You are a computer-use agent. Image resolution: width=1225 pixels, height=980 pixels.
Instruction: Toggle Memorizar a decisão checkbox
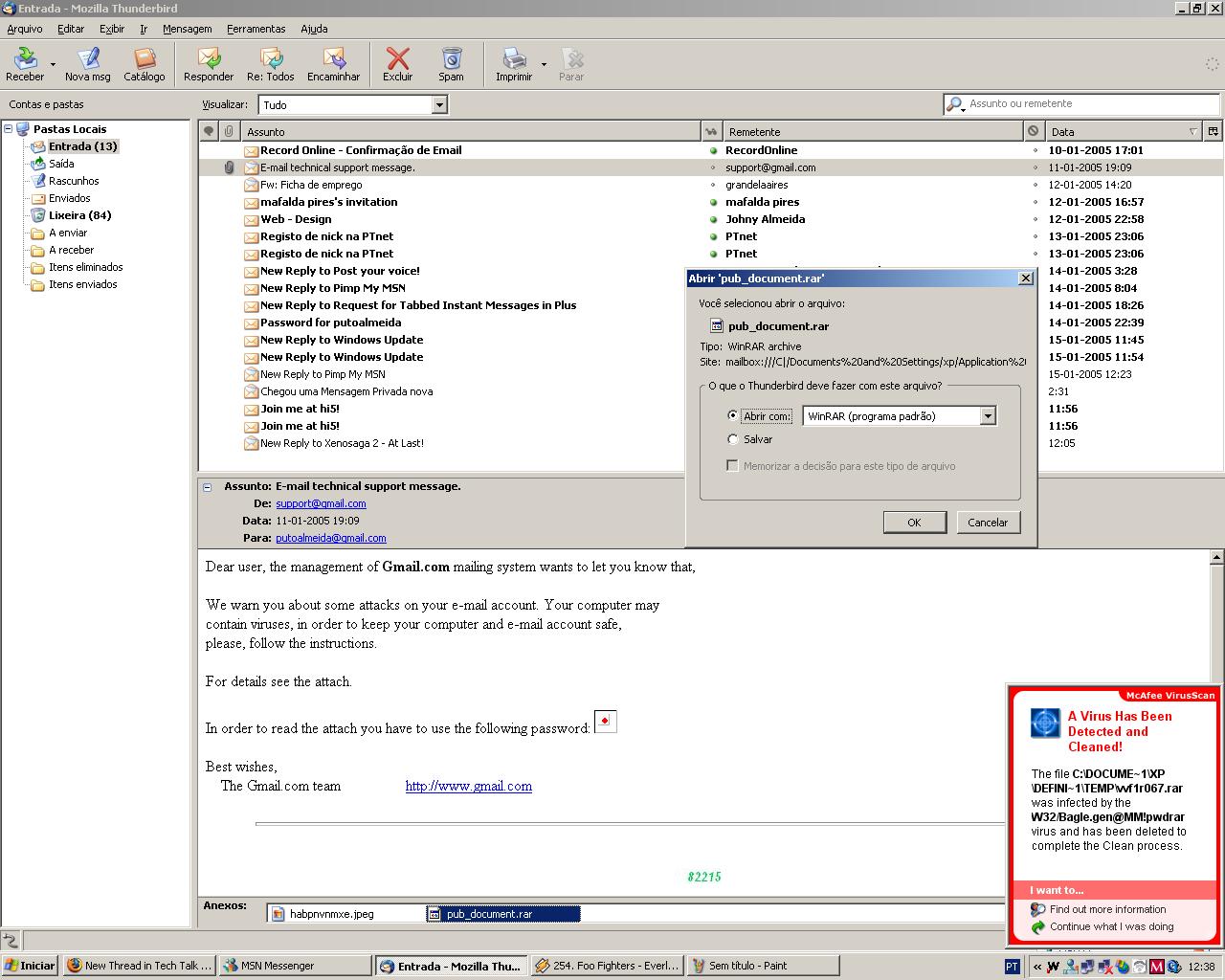pyautogui.click(x=733, y=466)
